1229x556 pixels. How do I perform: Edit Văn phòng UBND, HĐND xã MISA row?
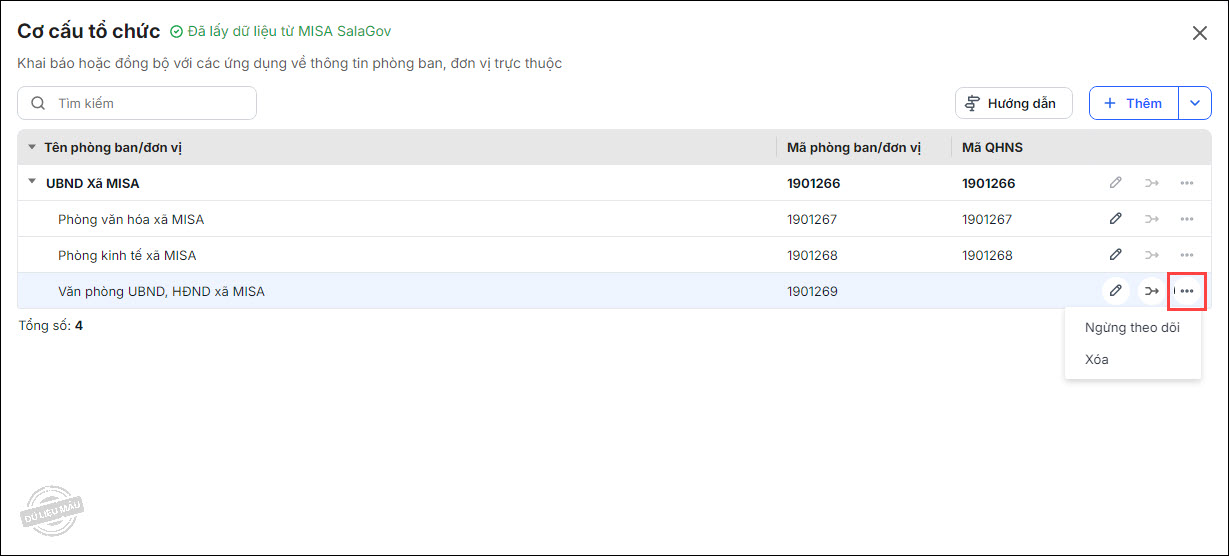pyautogui.click(x=1115, y=291)
